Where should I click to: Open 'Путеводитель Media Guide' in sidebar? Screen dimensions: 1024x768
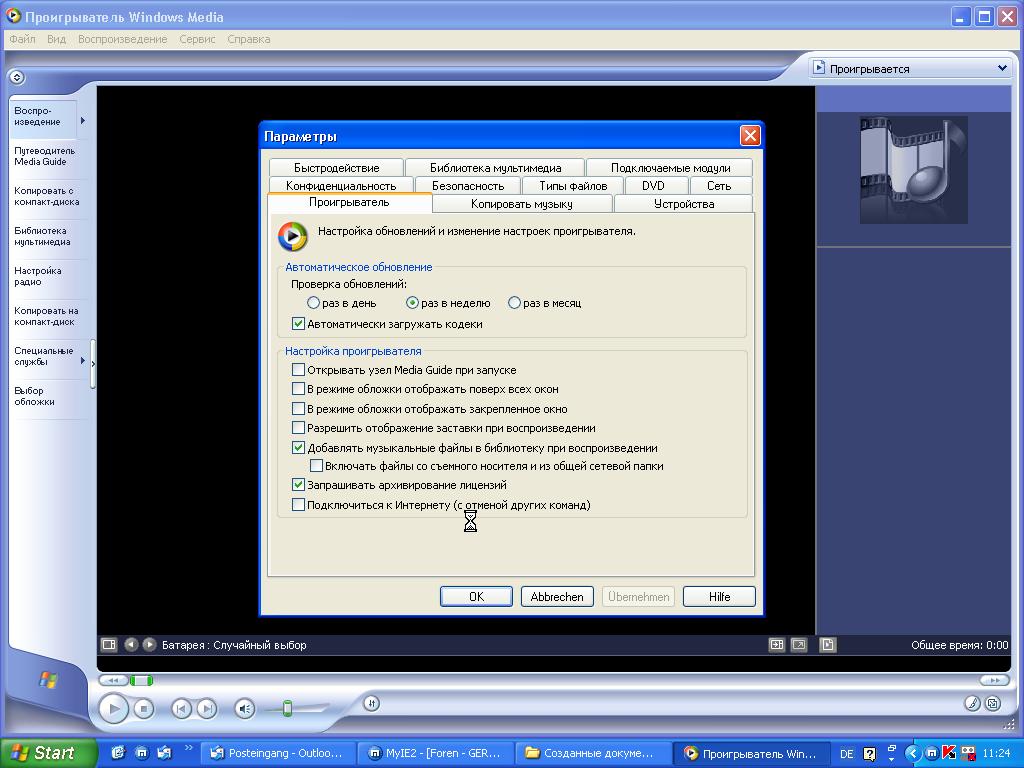[x=44, y=156]
